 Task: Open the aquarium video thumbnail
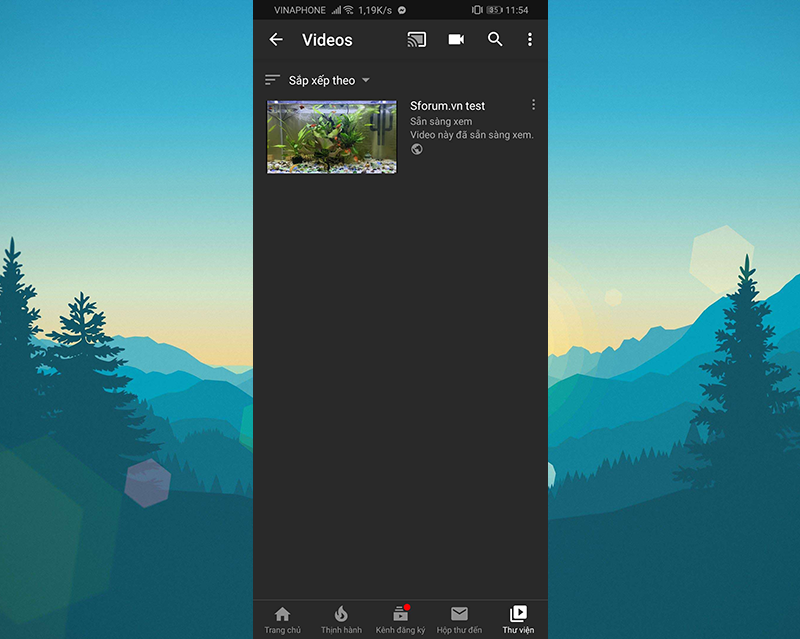(x=332, y=136)
